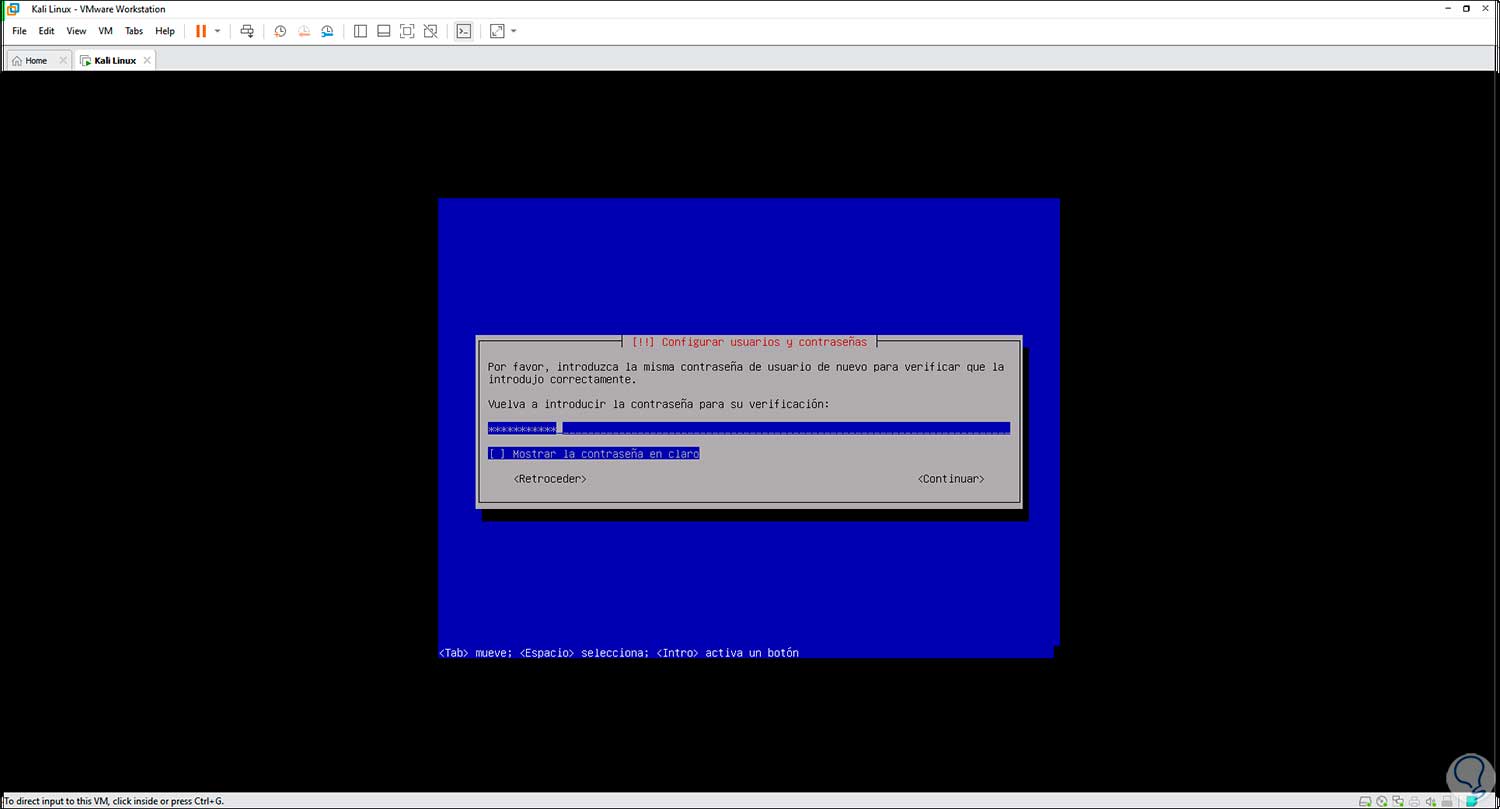Enter full screen mode

pyautogui.click(x=407, y=31)
